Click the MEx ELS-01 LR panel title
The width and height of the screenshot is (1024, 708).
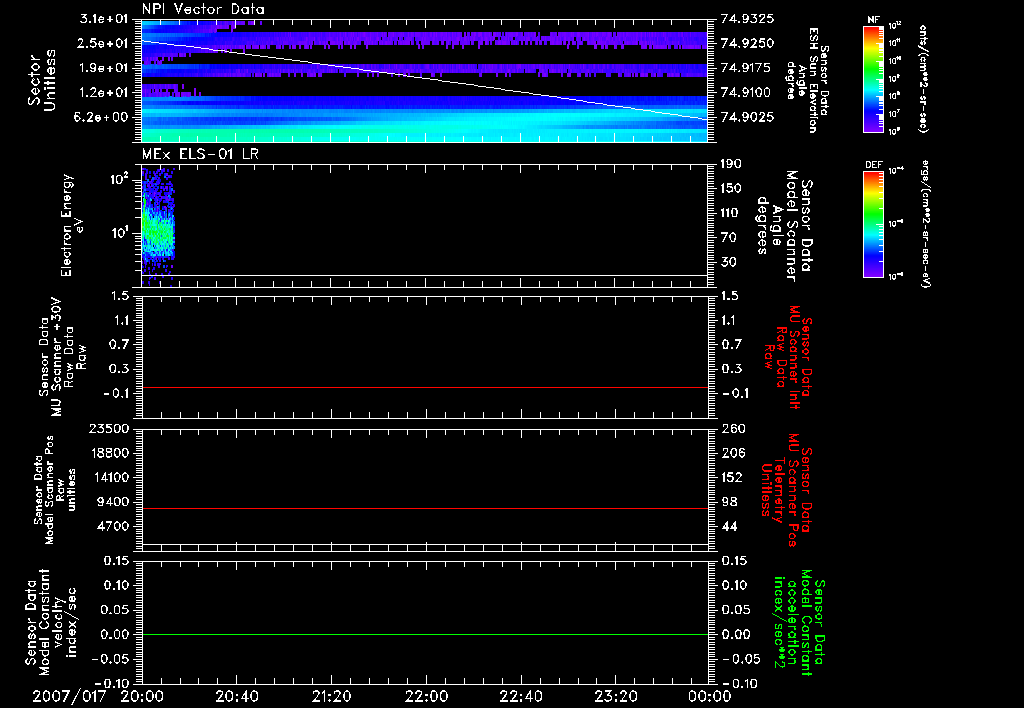[200, 154]
